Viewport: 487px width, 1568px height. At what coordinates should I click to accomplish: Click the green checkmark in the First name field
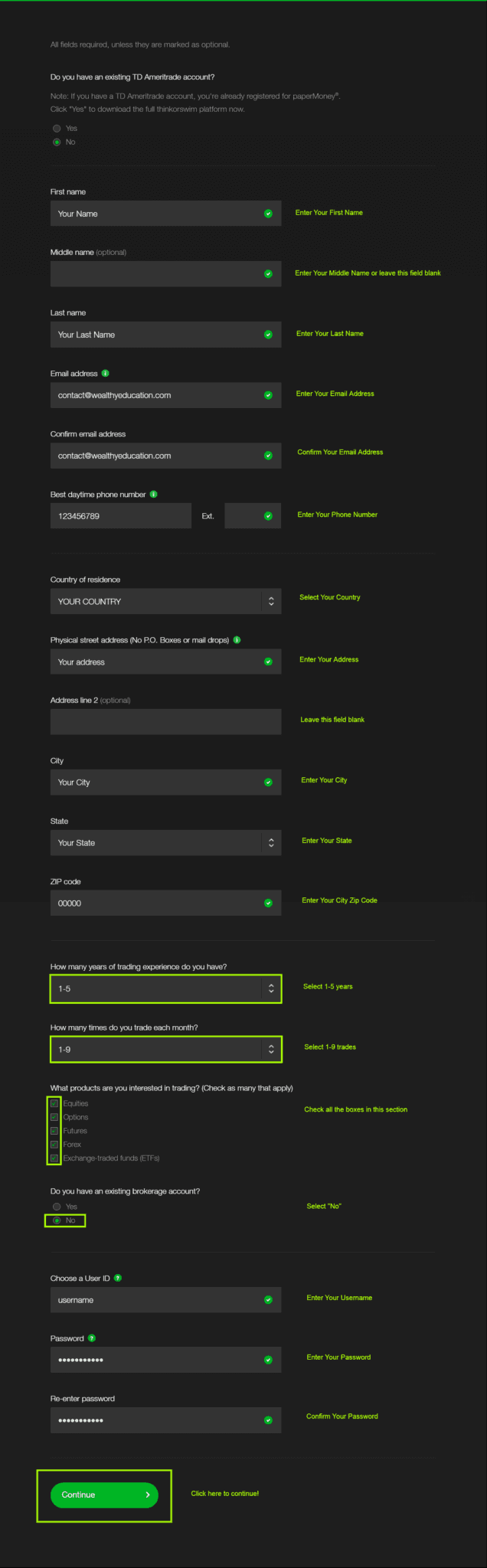click(269, 213)
